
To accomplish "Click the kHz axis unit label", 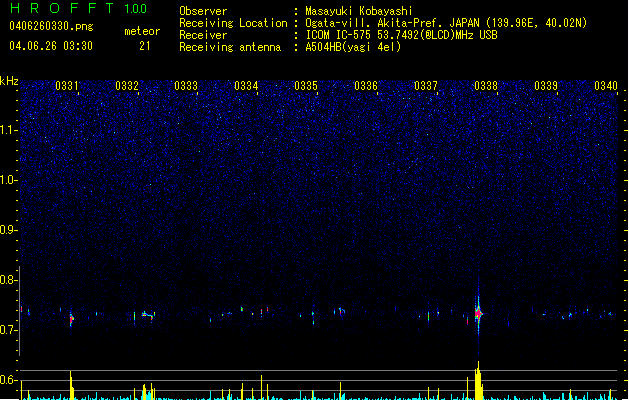I will tap(9, 81).
